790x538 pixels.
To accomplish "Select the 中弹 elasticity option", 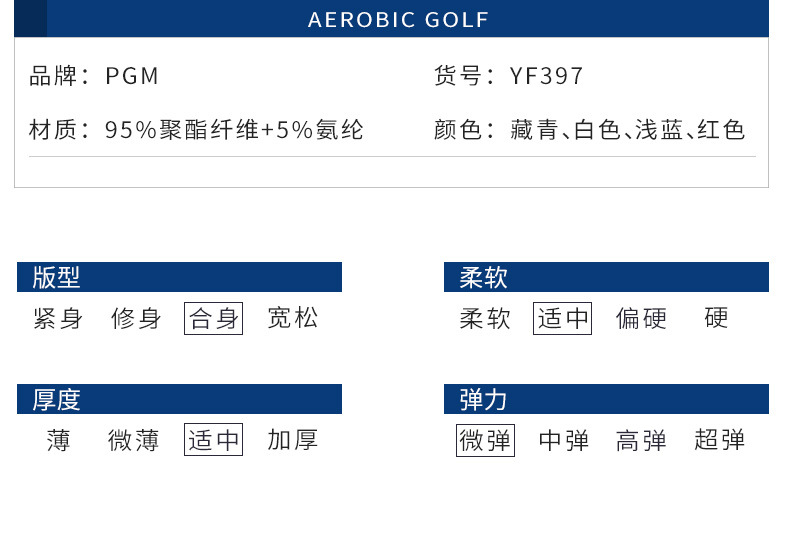I will pyautogui.click(x=564, y=440).
